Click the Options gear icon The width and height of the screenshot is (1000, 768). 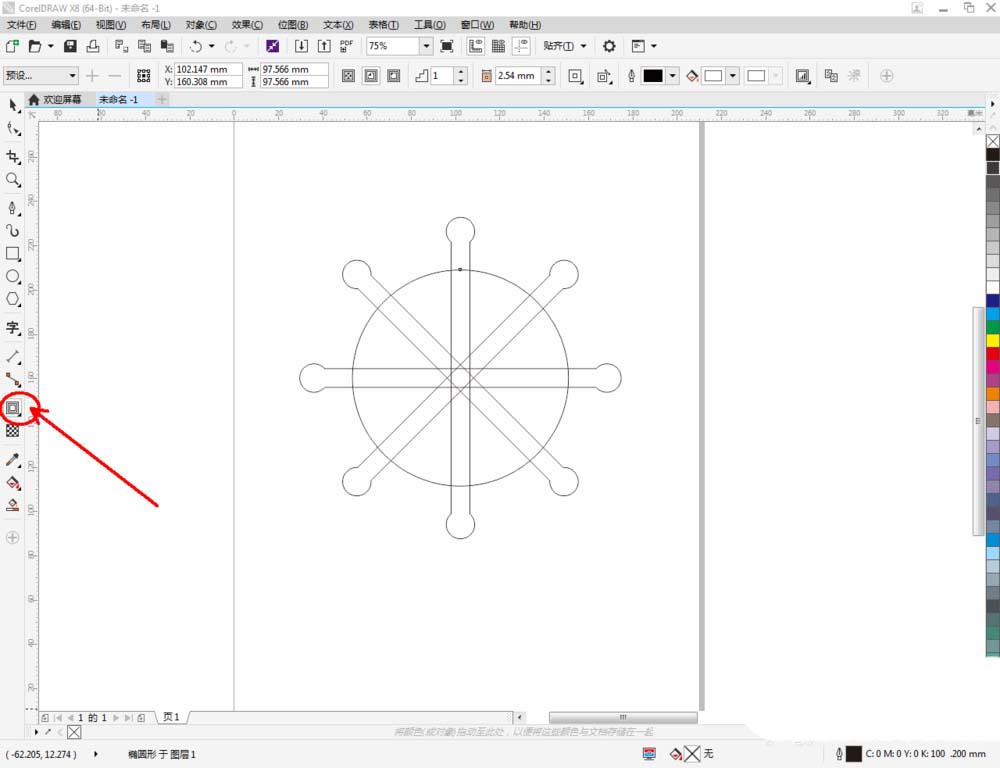[x=609, y=46]
